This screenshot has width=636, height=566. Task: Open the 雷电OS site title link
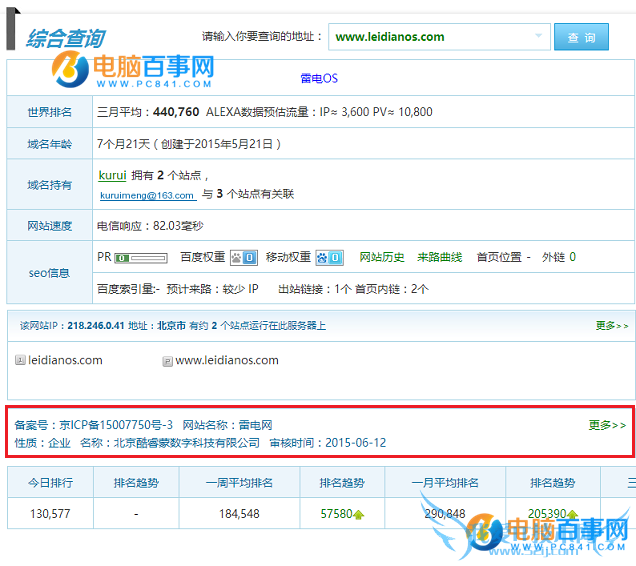(x=319, y=78)
